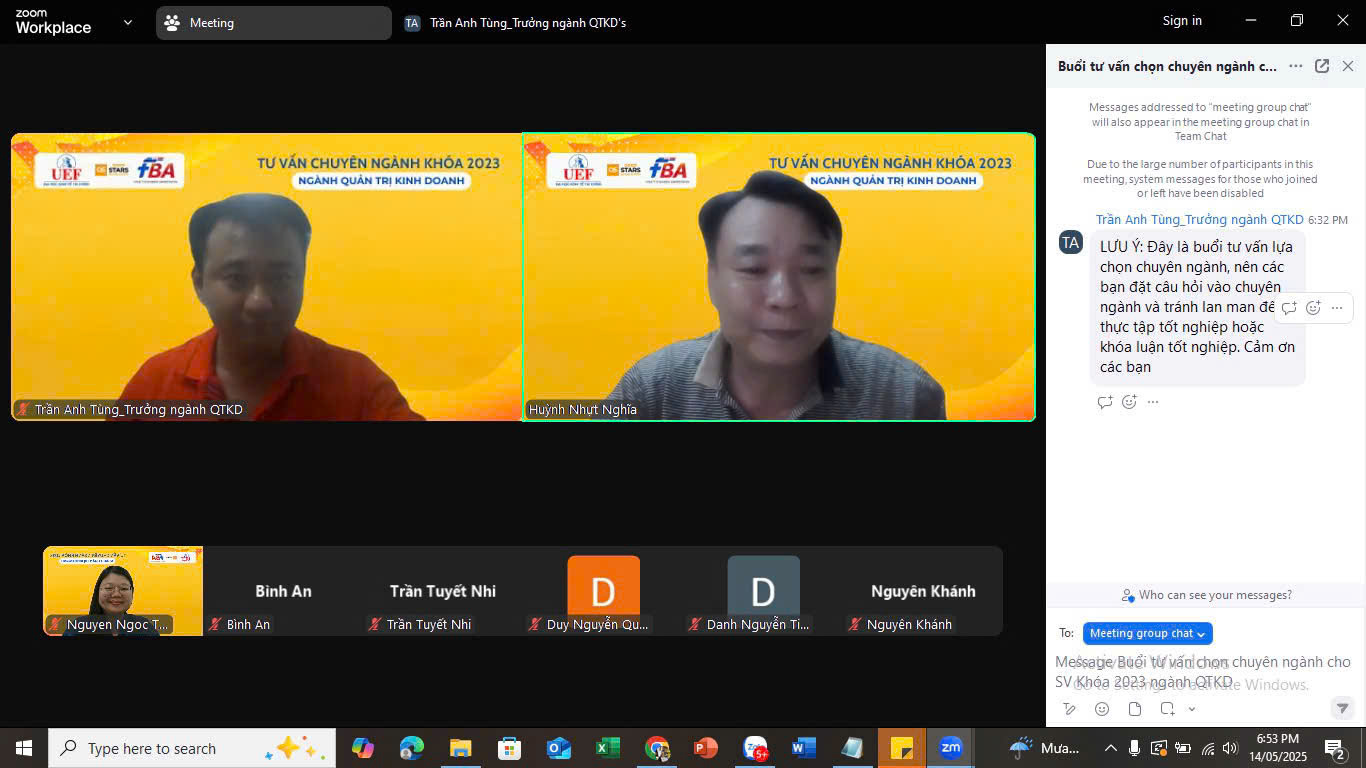The width and height of the screenshot is (1366, 768).
Task: Open the Meeting group chat recipient dropdown
Action: click(x=1147, y=633)
